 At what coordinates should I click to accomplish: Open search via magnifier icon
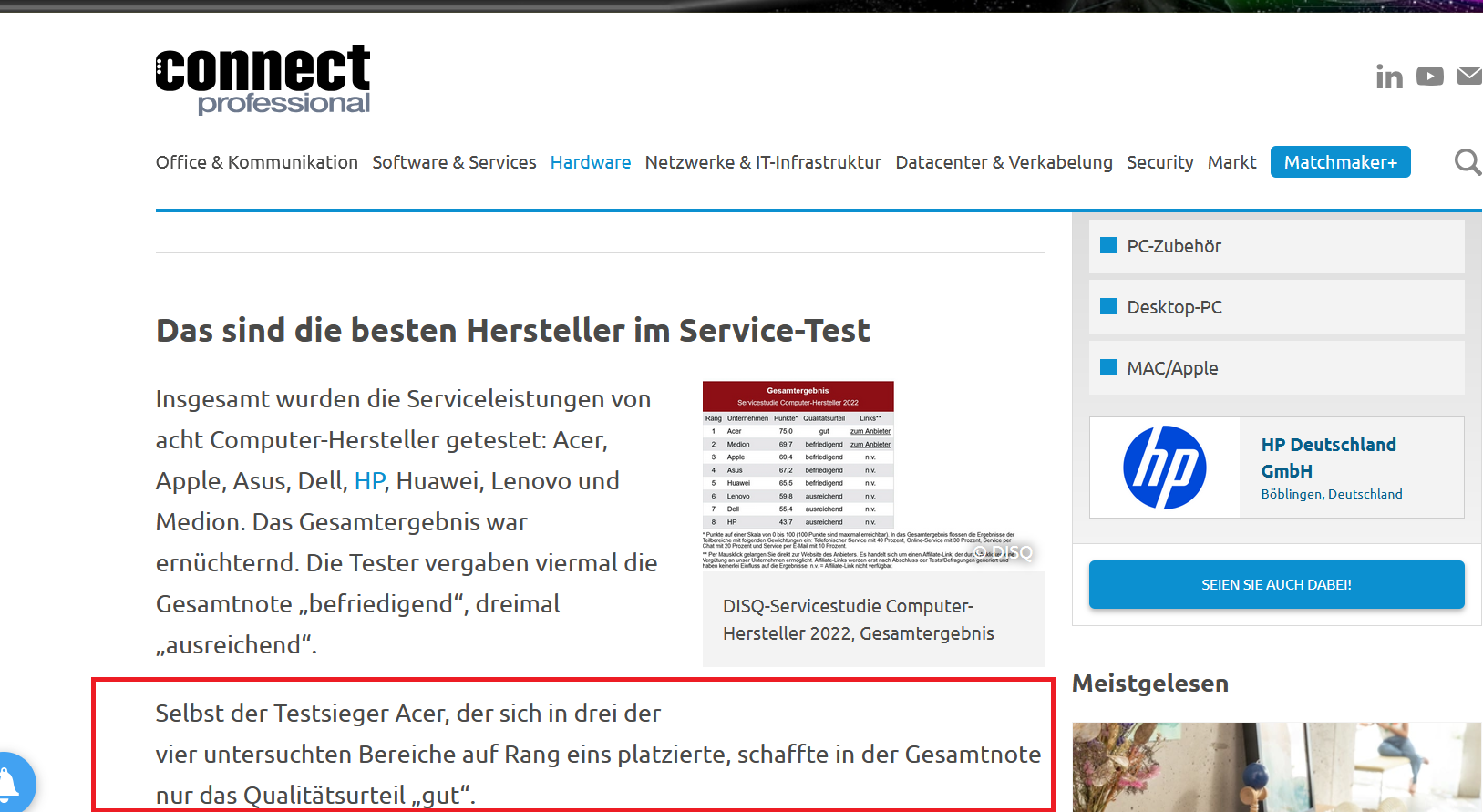(x=1468, y=162)
